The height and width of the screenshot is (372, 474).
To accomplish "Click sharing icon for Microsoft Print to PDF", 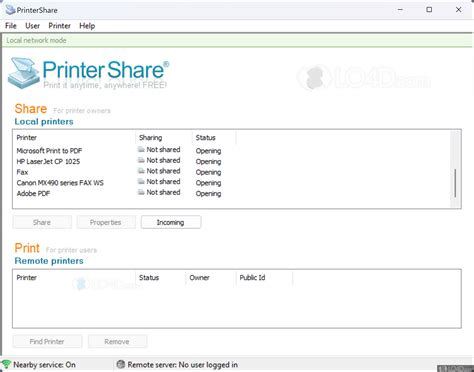I will click(141, 149).
